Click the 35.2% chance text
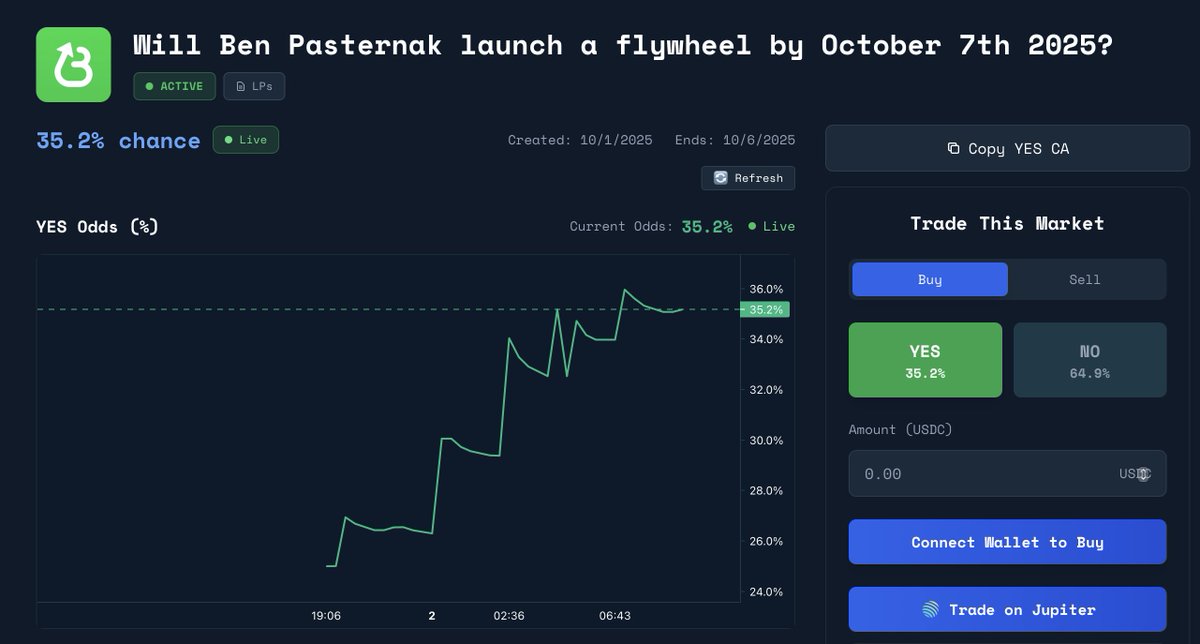The height and width of the screenshot is (644, 1200). coord(118,141)
